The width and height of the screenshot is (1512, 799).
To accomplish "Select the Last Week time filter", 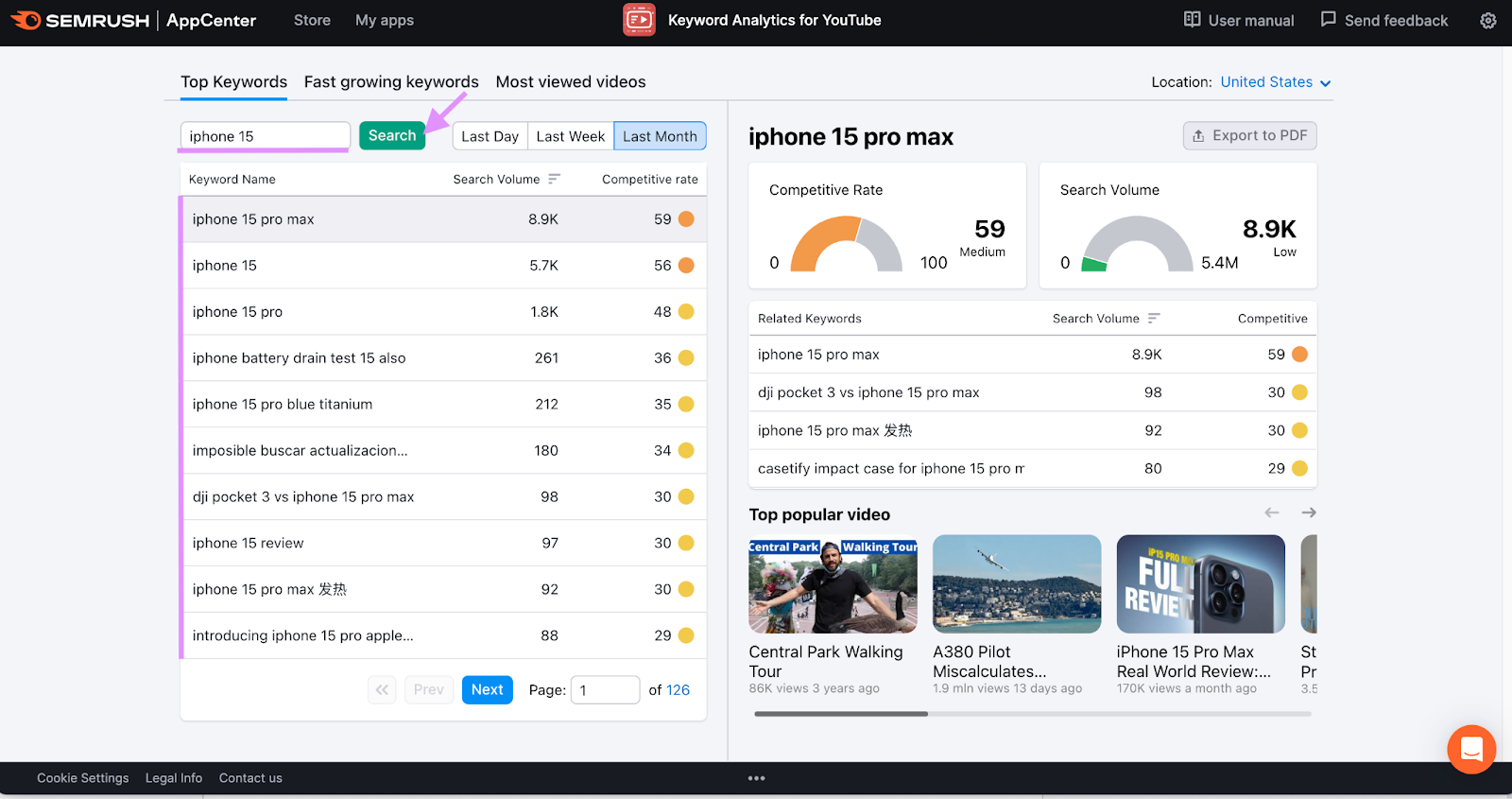I will point(570,136).
